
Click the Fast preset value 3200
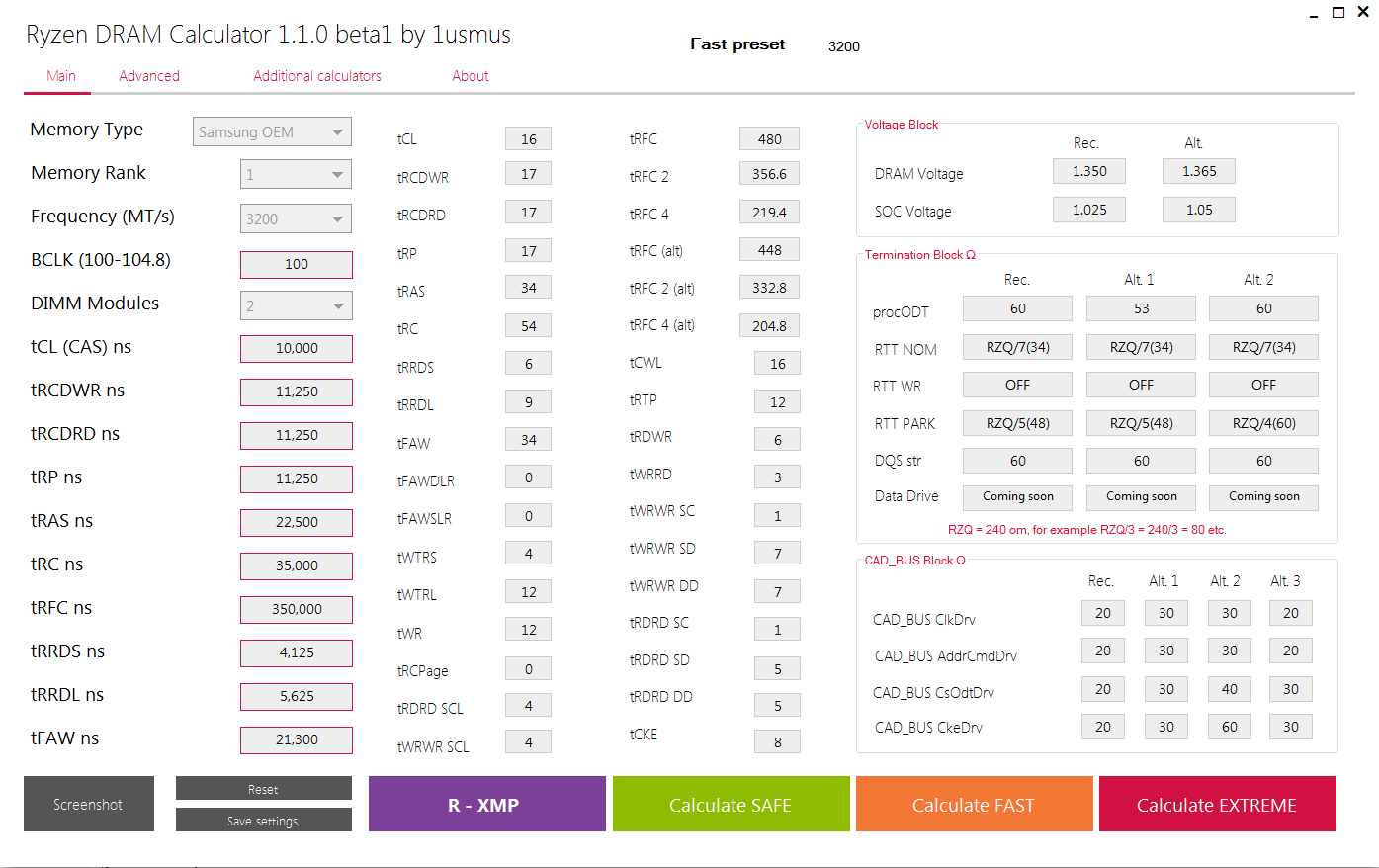844,46
